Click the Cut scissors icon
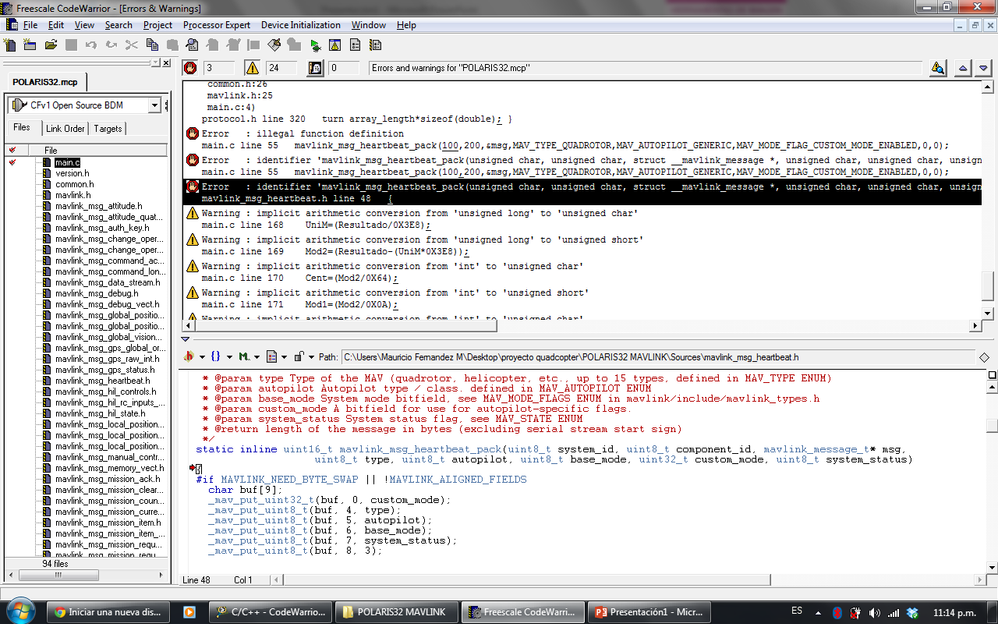 [132, 45]
